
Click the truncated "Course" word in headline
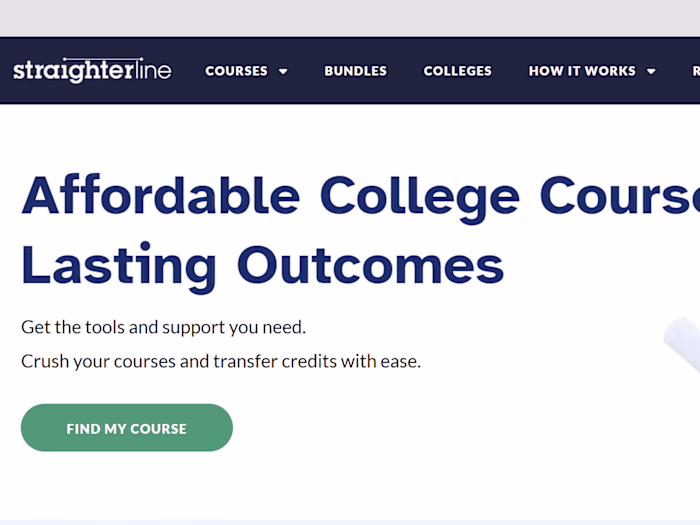pyautogui.click(x=620, y=195)
